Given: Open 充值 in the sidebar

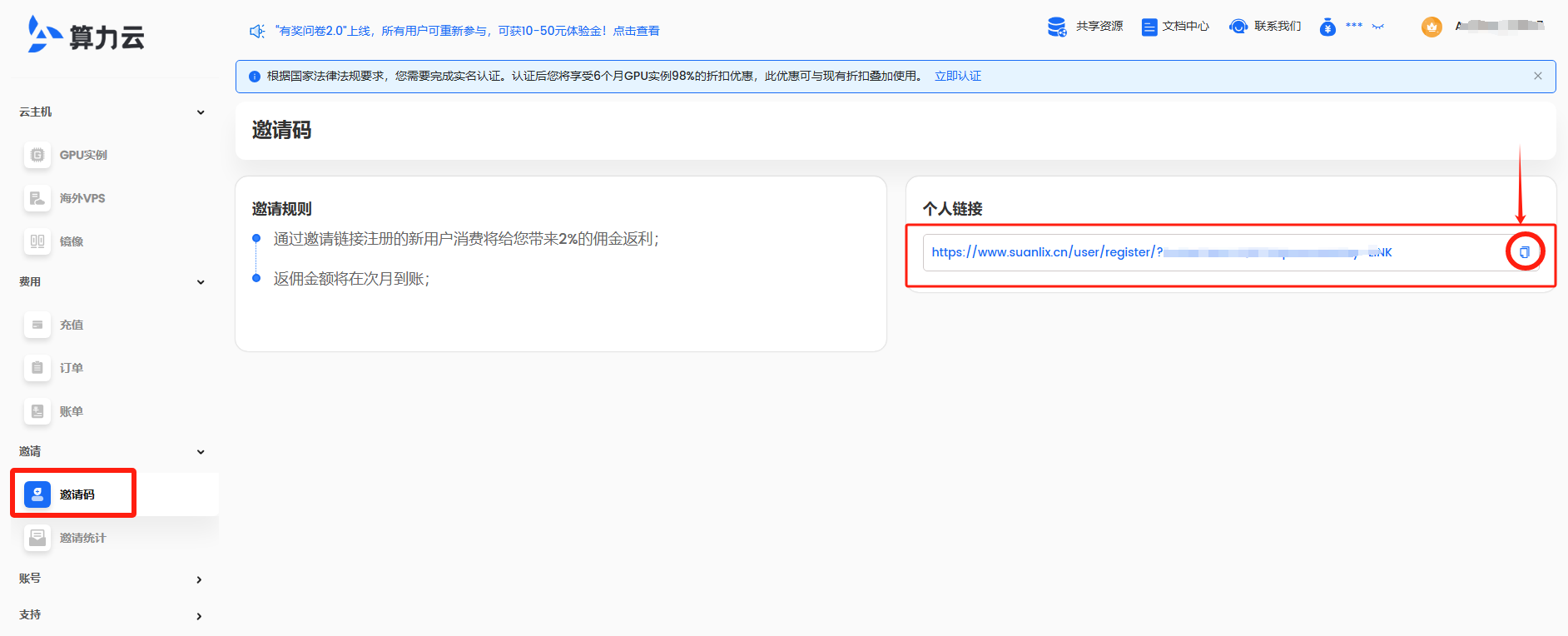Looking at the screenshot, I should pyautogui.click(x=72, y=325).
